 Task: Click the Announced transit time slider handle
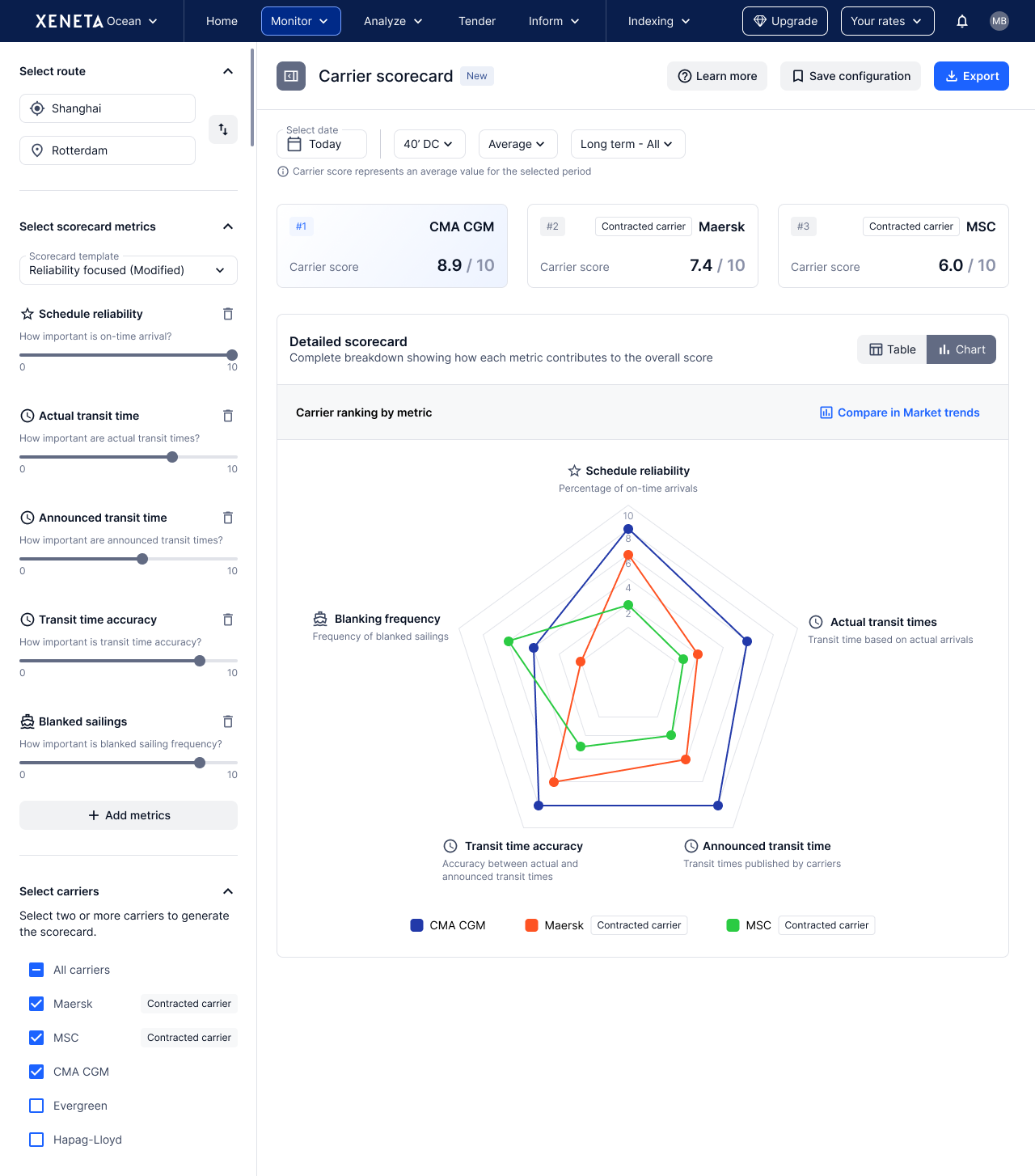[142, 559]
